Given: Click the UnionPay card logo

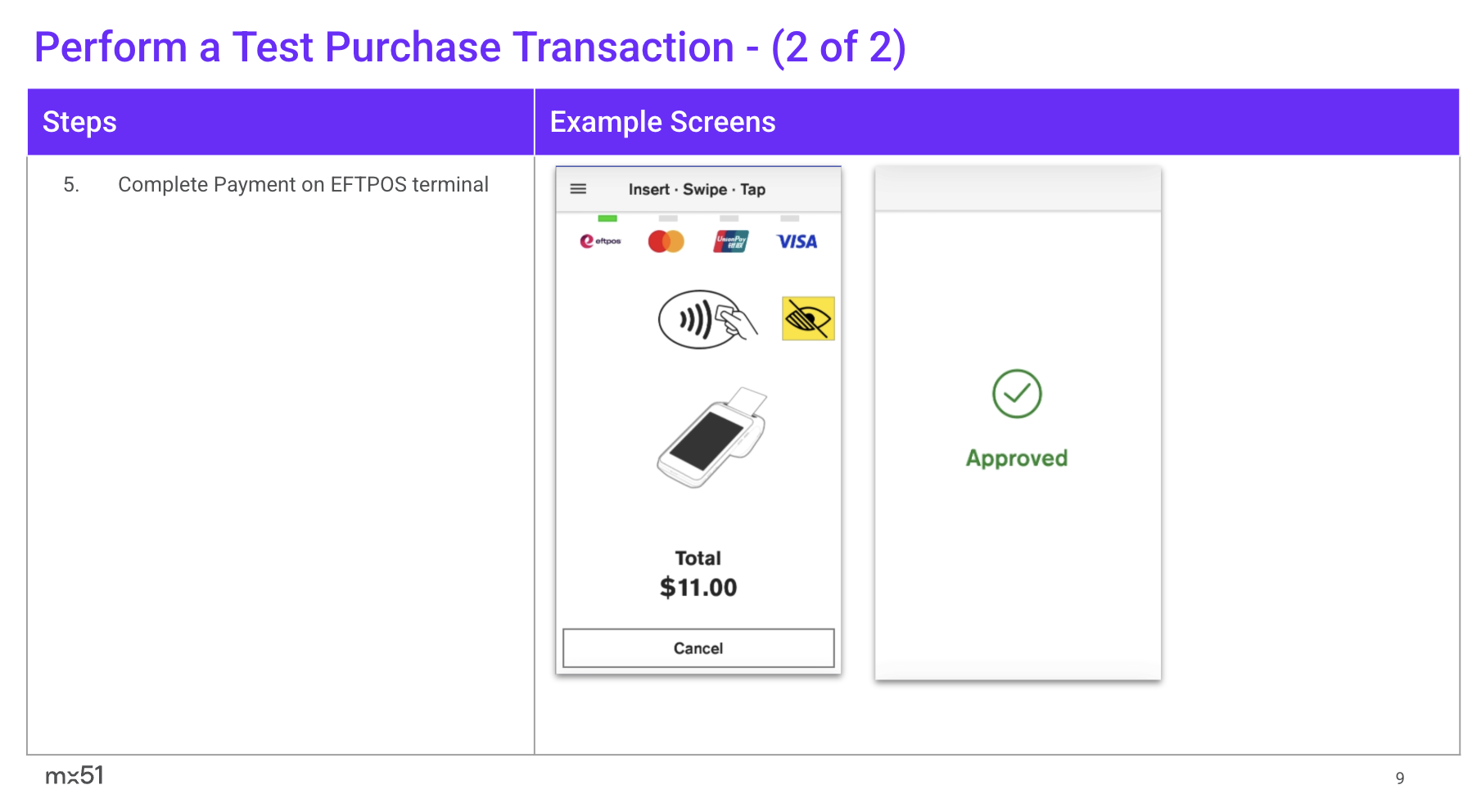Looking at the screenshot, I should tap(730, 241).
